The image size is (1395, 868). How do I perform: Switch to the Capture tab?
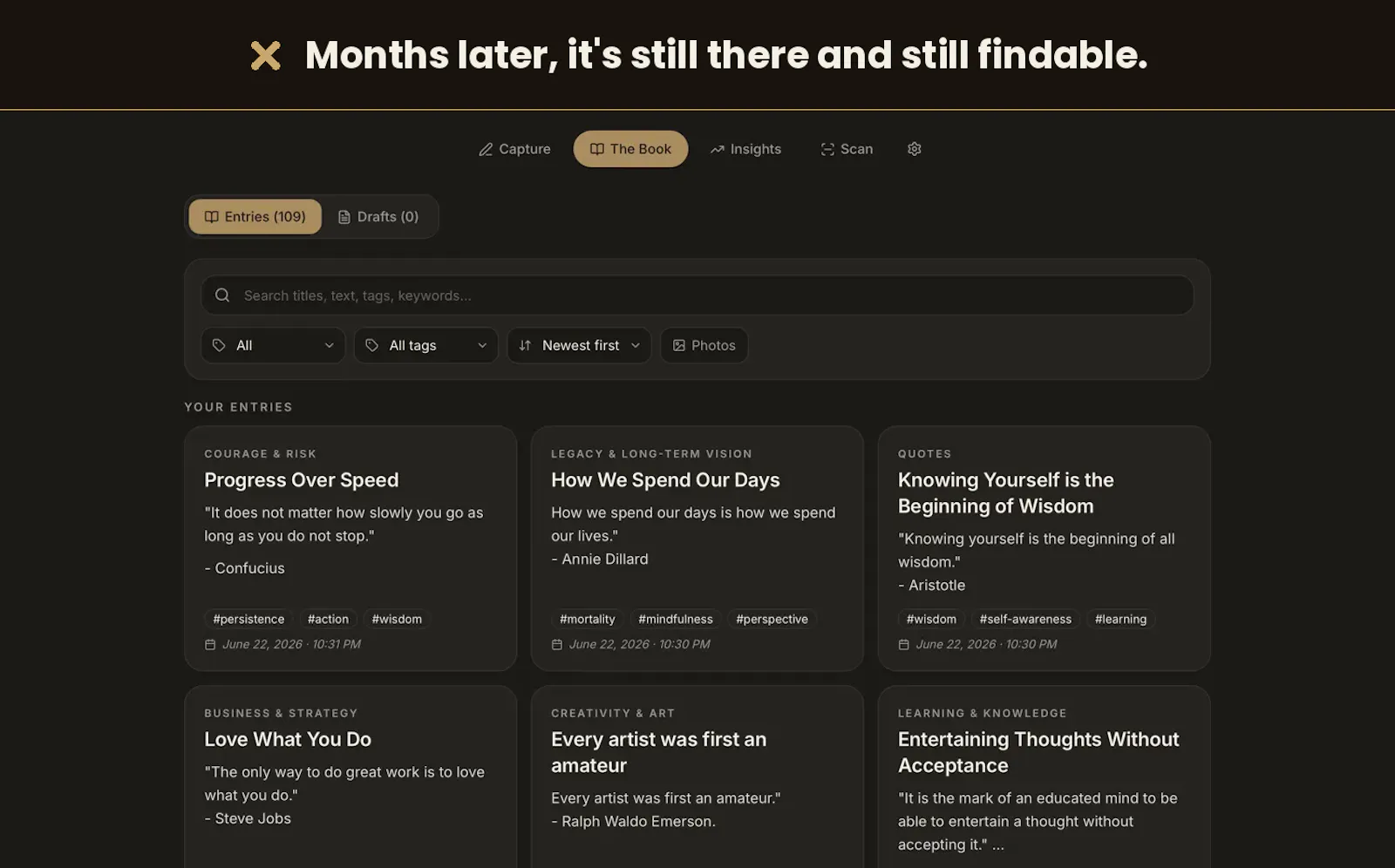[x=514, y=149]
